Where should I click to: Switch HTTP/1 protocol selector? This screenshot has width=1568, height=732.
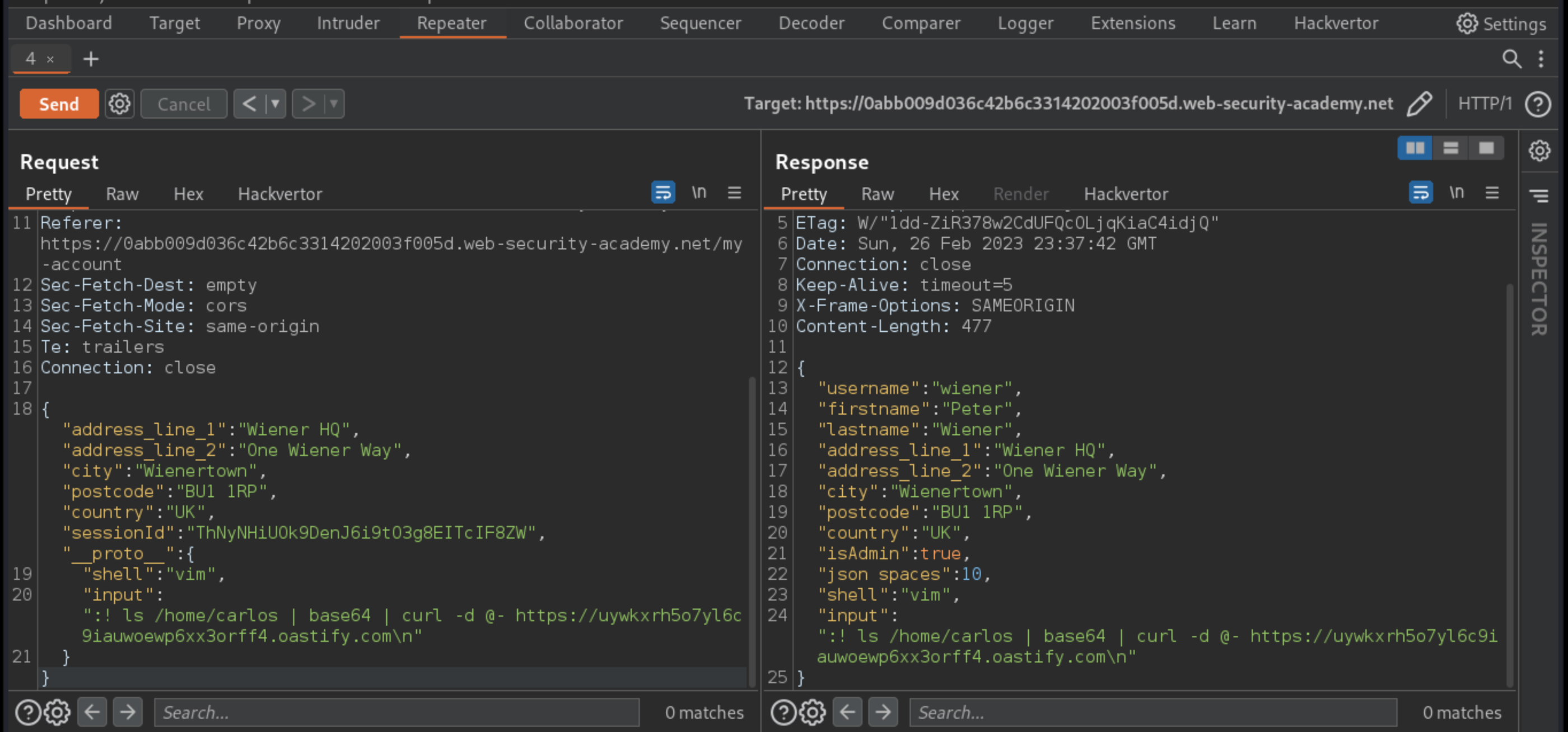click(1485, 104)
